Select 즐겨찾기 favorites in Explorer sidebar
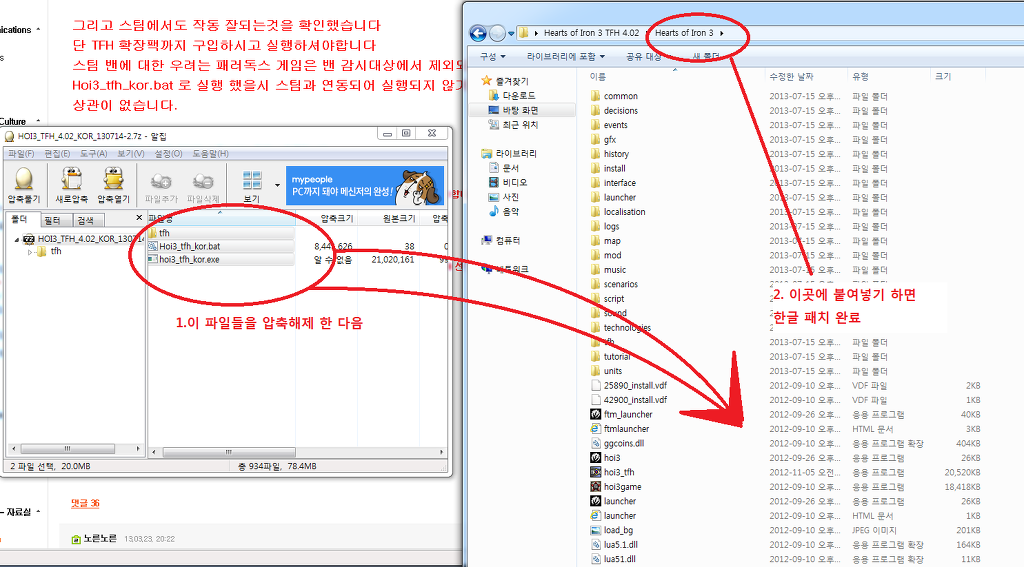Image resolution: width=1024 pixels, height=567 pixels. pyautogui.click(x=505, y=81)
